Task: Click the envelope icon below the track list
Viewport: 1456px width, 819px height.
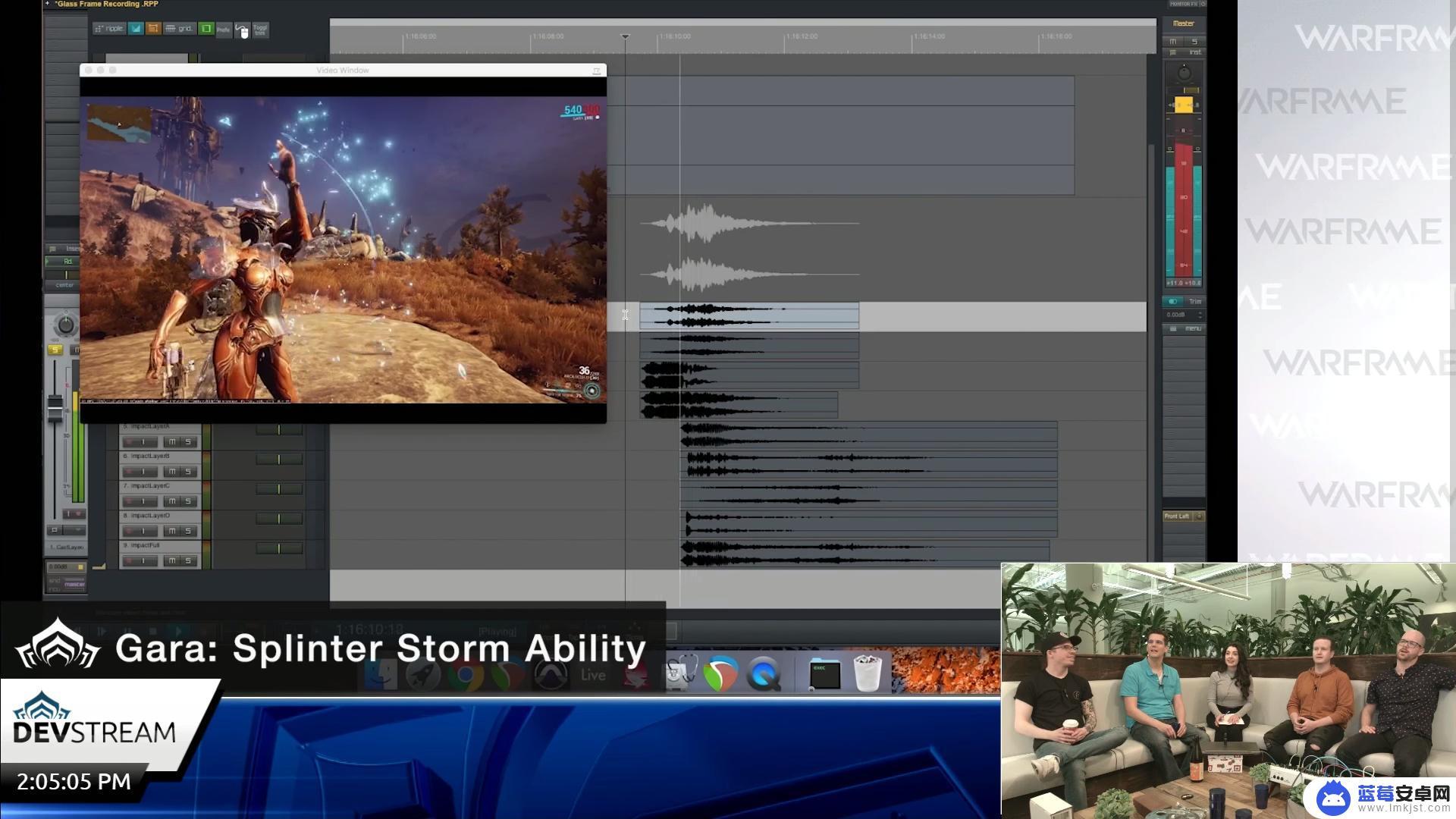Action: (x=99, y=566)
